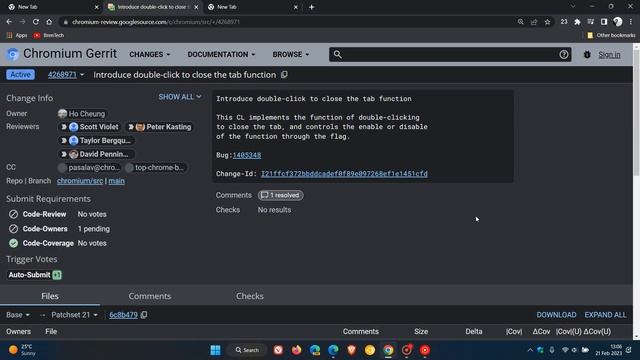This screenshot has width=640, height=360.
Task: Open commit 6c8b479 link
Action: tap(123, 315)
